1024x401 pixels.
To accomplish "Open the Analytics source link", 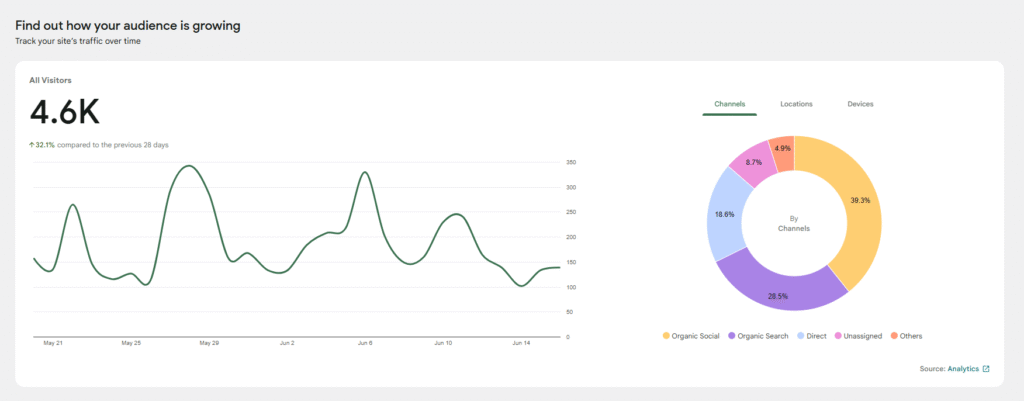I will point(961,369).
